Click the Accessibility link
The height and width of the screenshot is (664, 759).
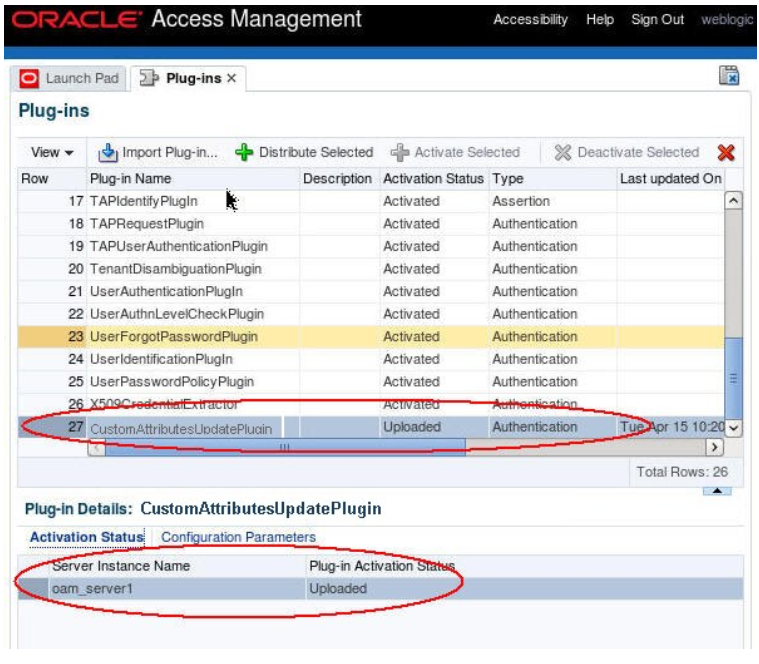pyautogui.click(x=531, y=19)
